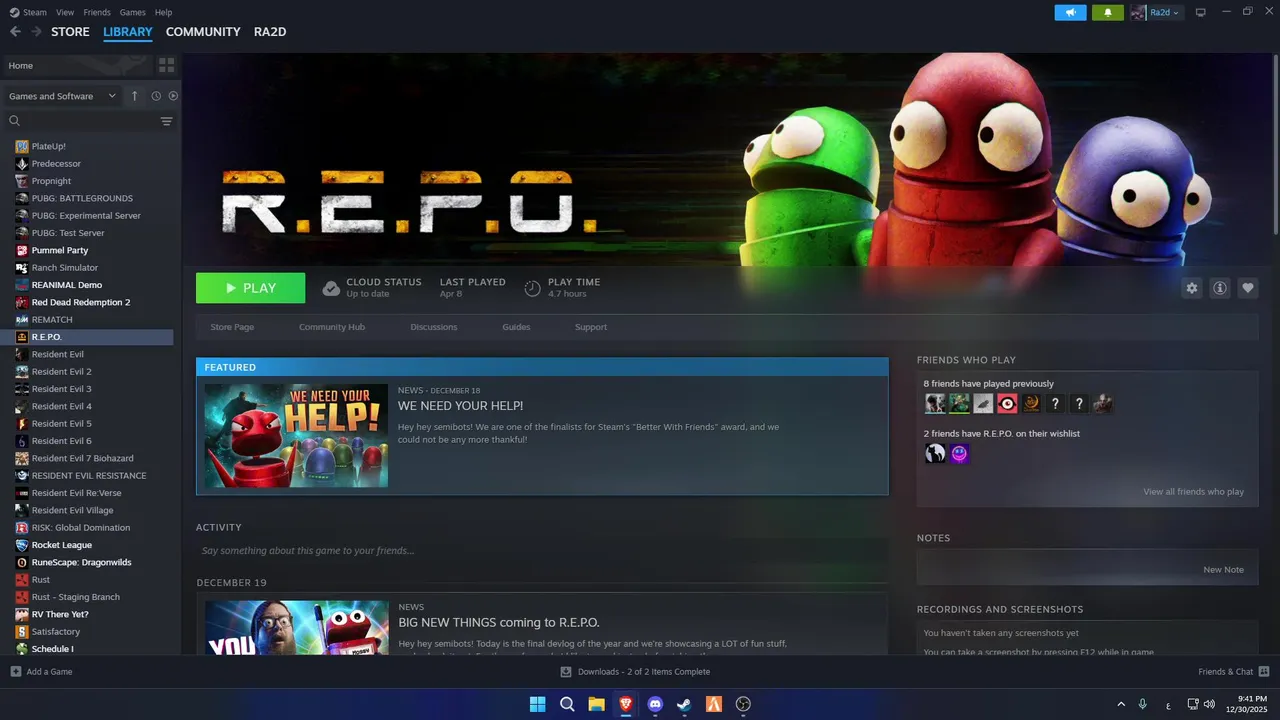Switch library to collections grid view
The image size is (1280, 720).
pyautogui.click(x=166, y=65)
